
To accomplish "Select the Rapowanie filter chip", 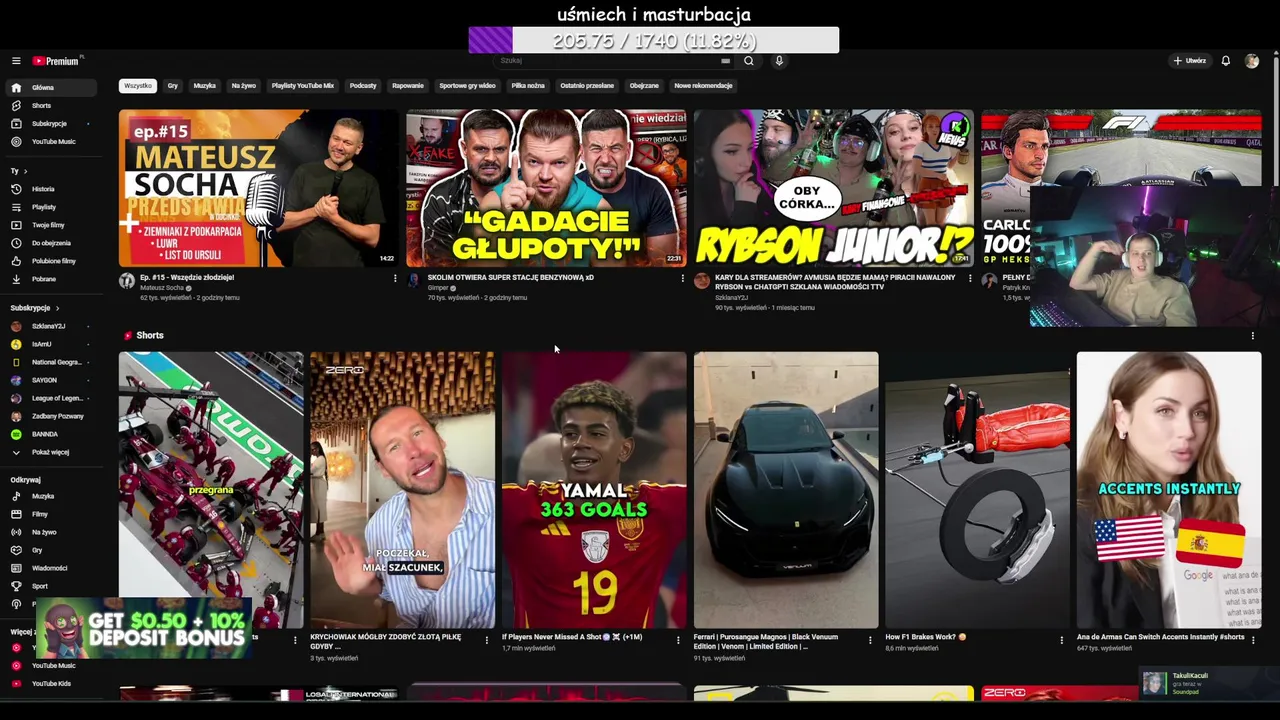I will [x=408, y=86].
